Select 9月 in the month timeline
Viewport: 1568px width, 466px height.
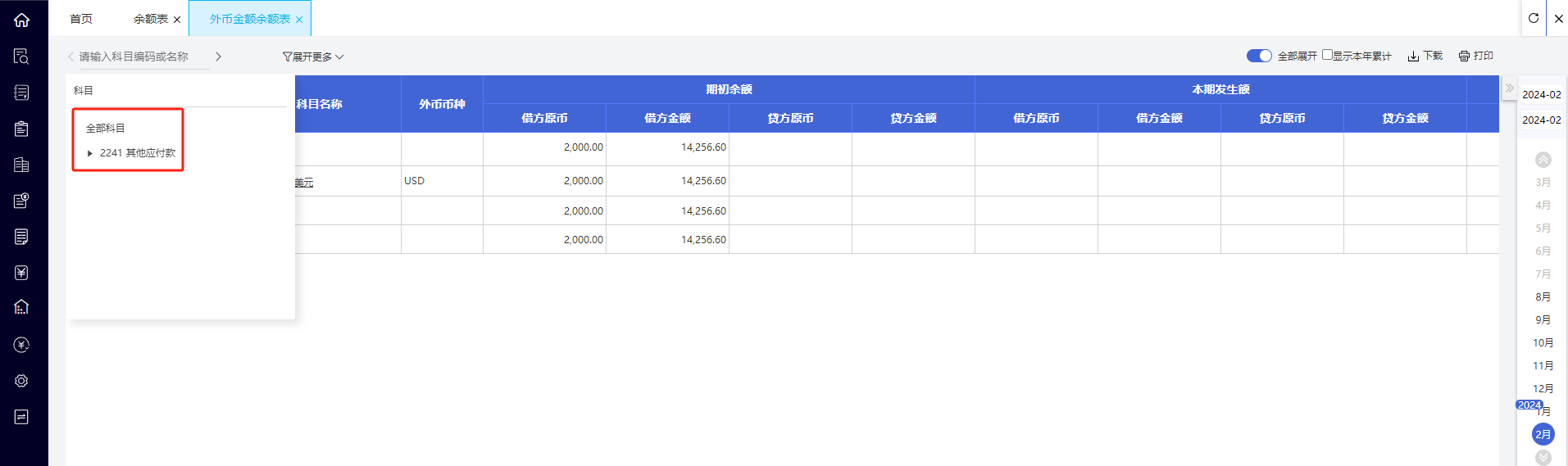coord(1543,319)
